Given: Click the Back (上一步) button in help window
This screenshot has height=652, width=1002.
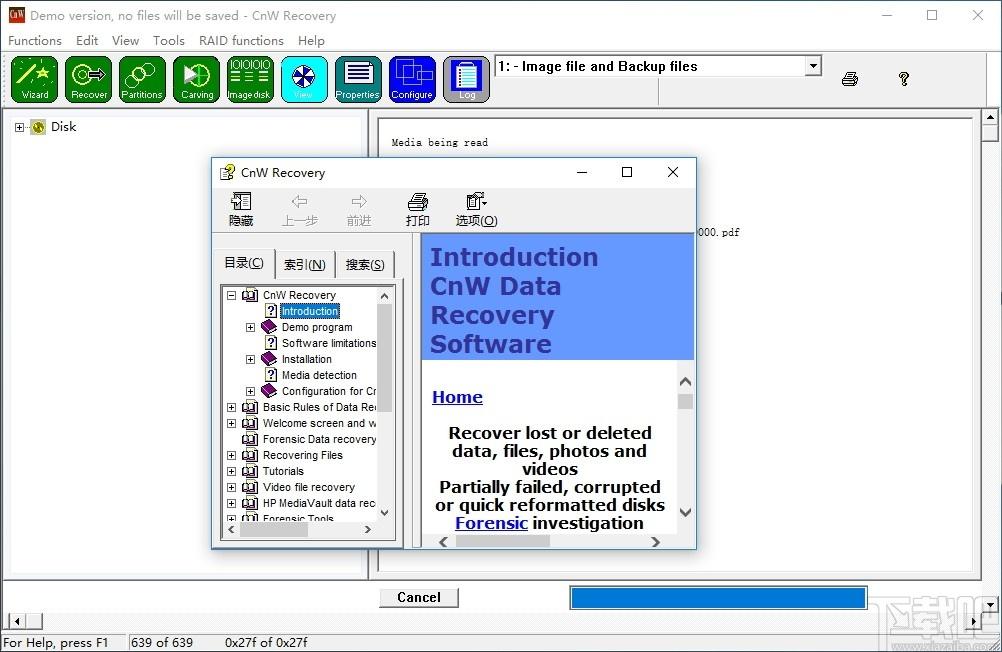Looking at the screenshot, I should click(300, 210).
